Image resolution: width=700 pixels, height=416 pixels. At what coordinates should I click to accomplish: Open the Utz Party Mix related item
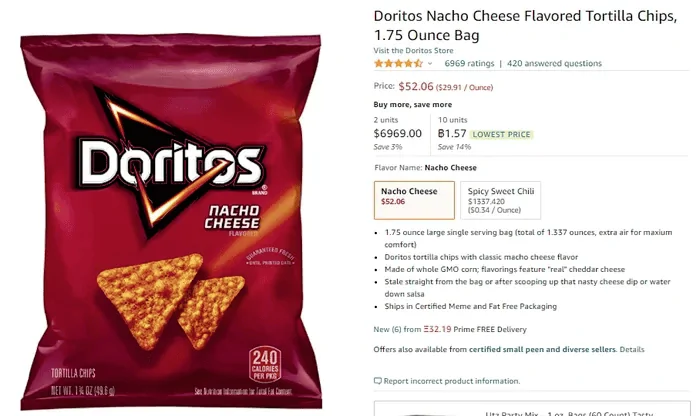pos(532,409)
